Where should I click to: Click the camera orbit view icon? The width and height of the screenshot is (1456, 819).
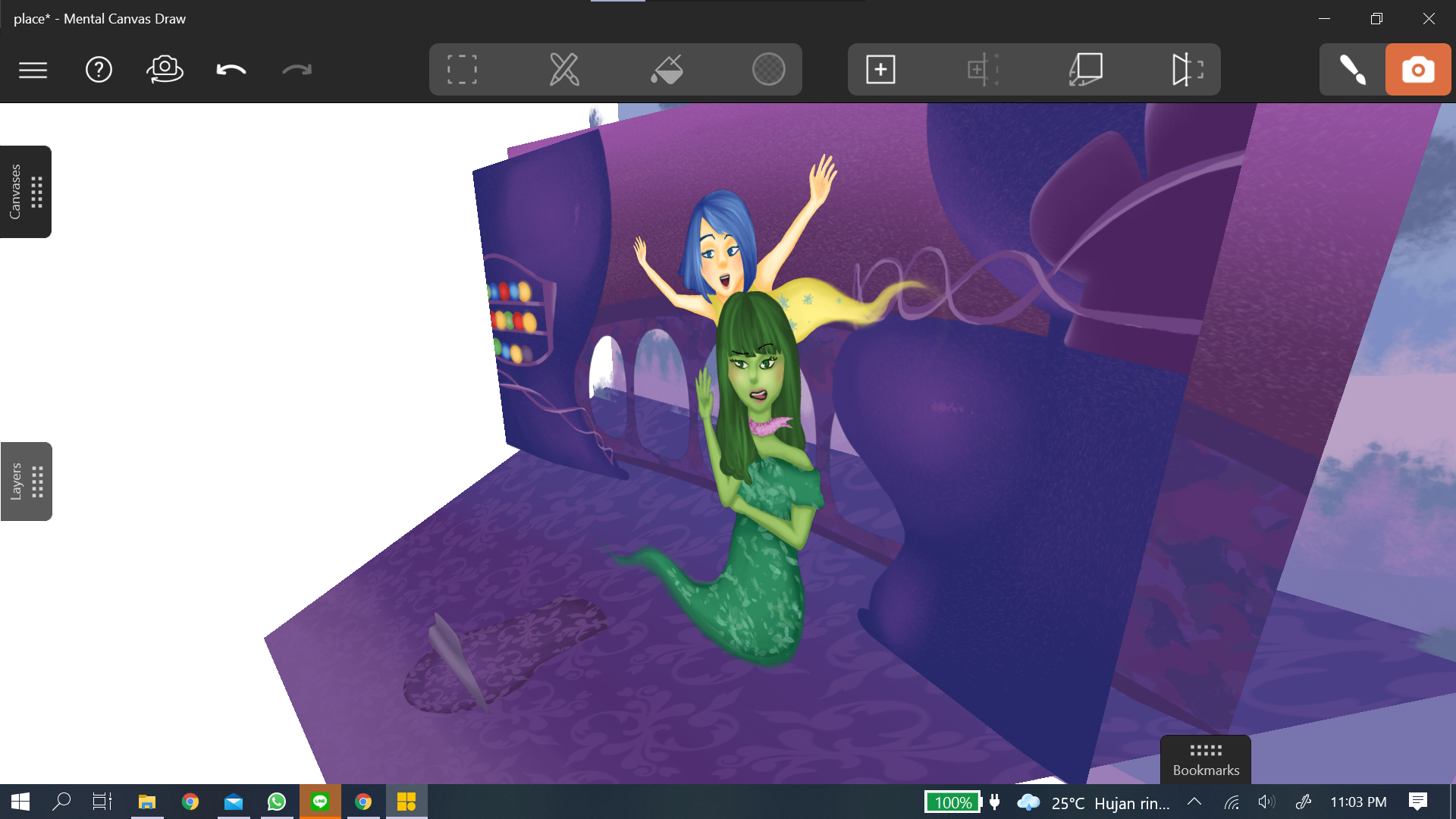tap(165, 69)
